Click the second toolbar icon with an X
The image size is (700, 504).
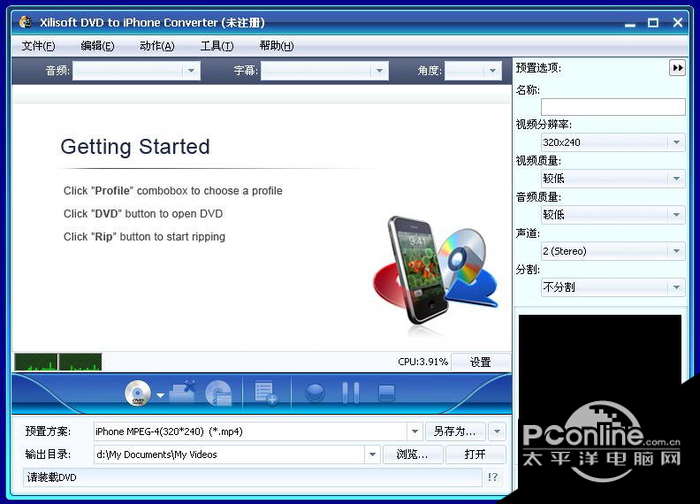(x=182, y=392)
